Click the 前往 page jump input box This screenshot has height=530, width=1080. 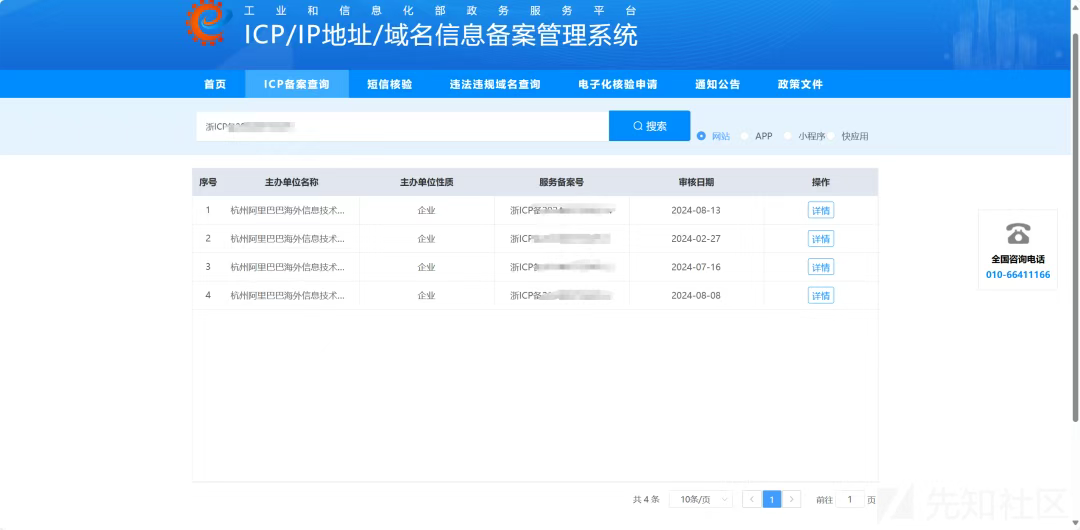850,499
